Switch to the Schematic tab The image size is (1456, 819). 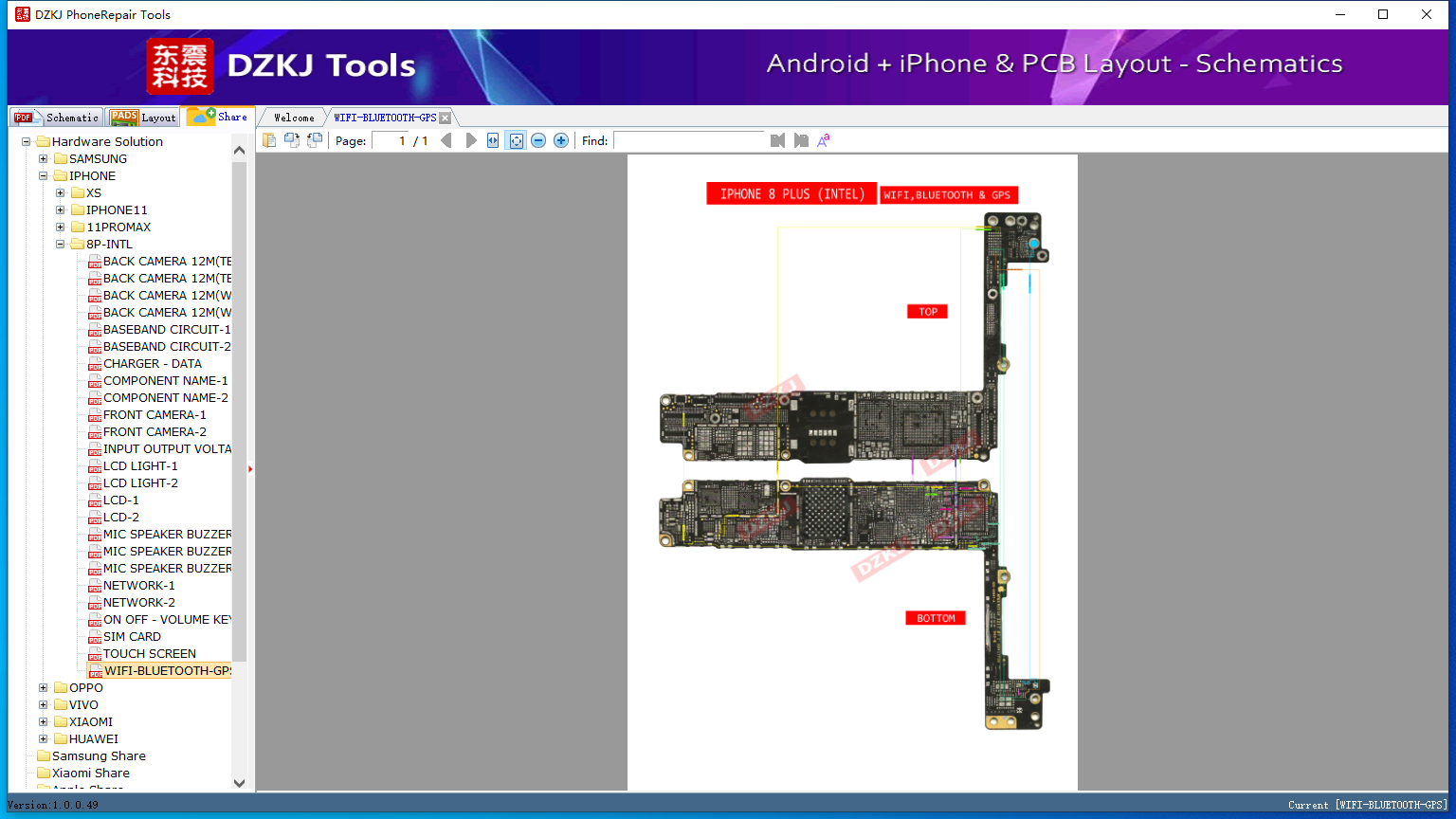pyautogui.click(x=56, y=118)
